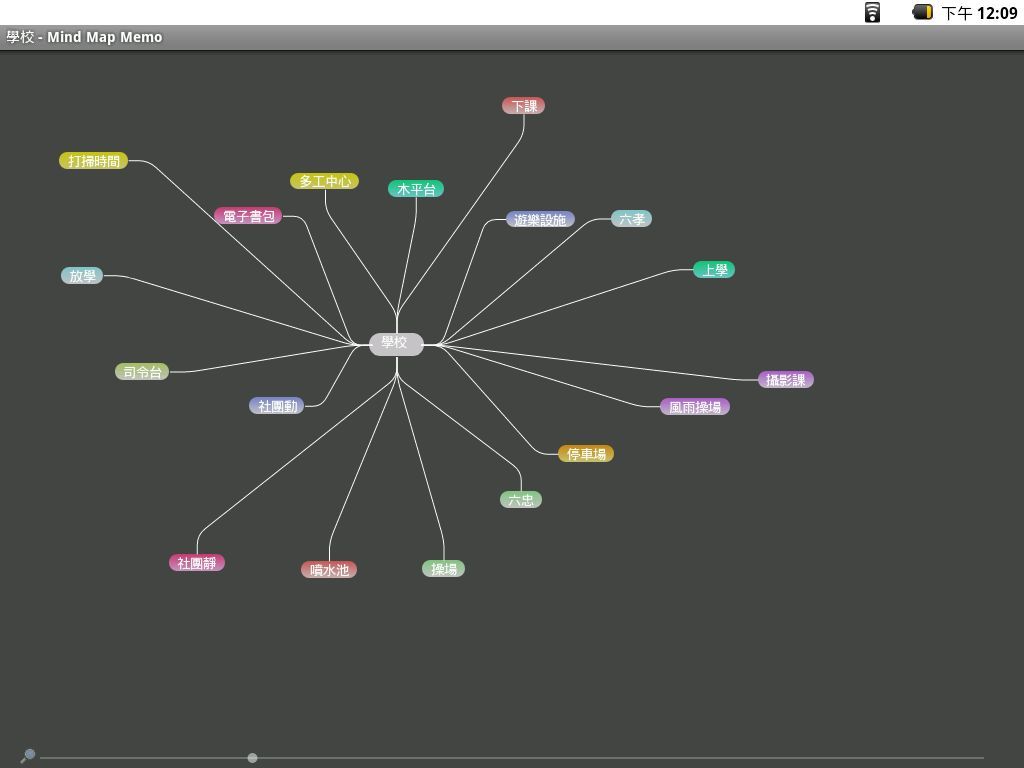Choose the 攝影課 node
This screenshot has width=1024, height=768.
pos(785,380)
